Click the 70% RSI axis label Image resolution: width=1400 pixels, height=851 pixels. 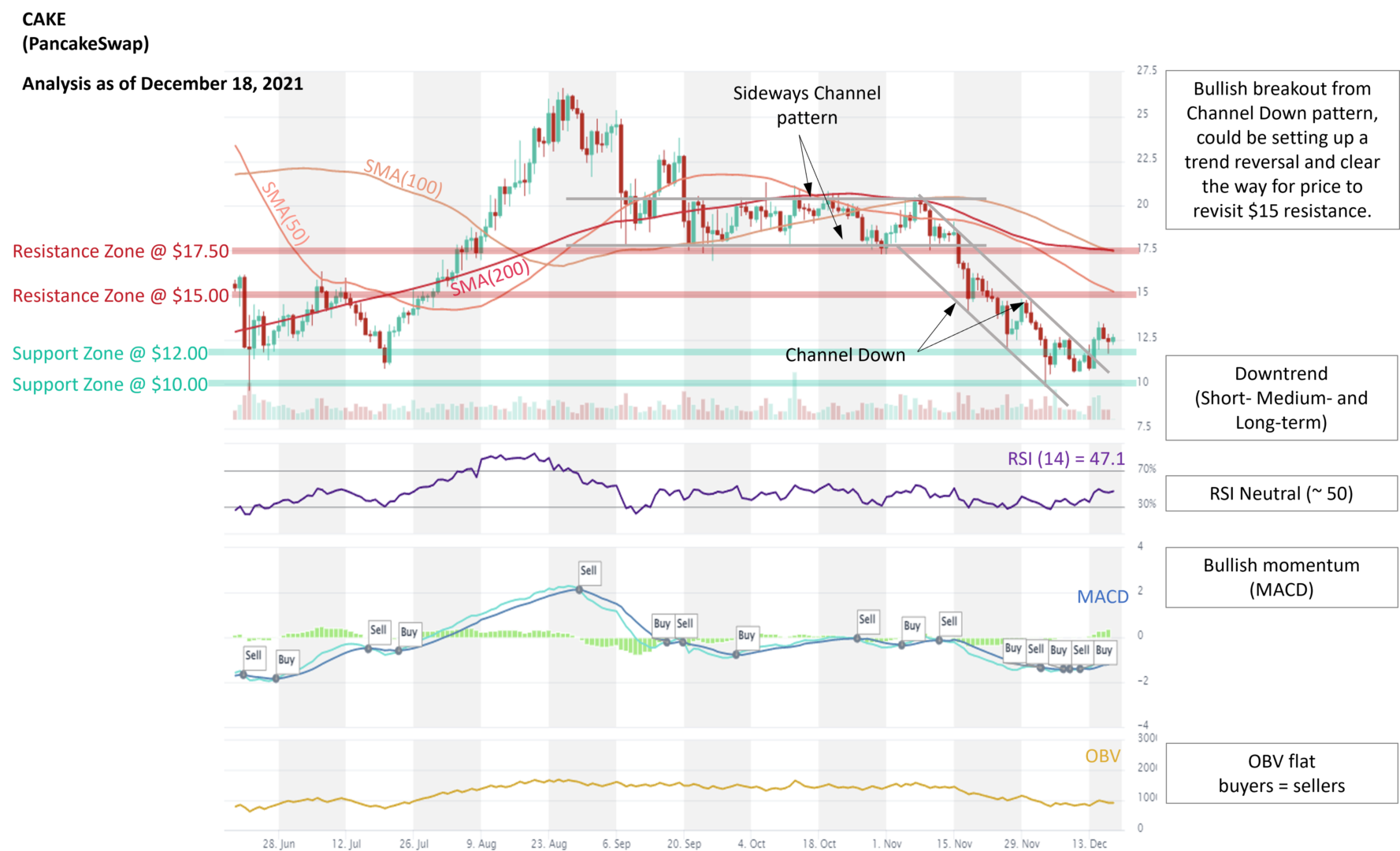click(x=1147, y=469)
